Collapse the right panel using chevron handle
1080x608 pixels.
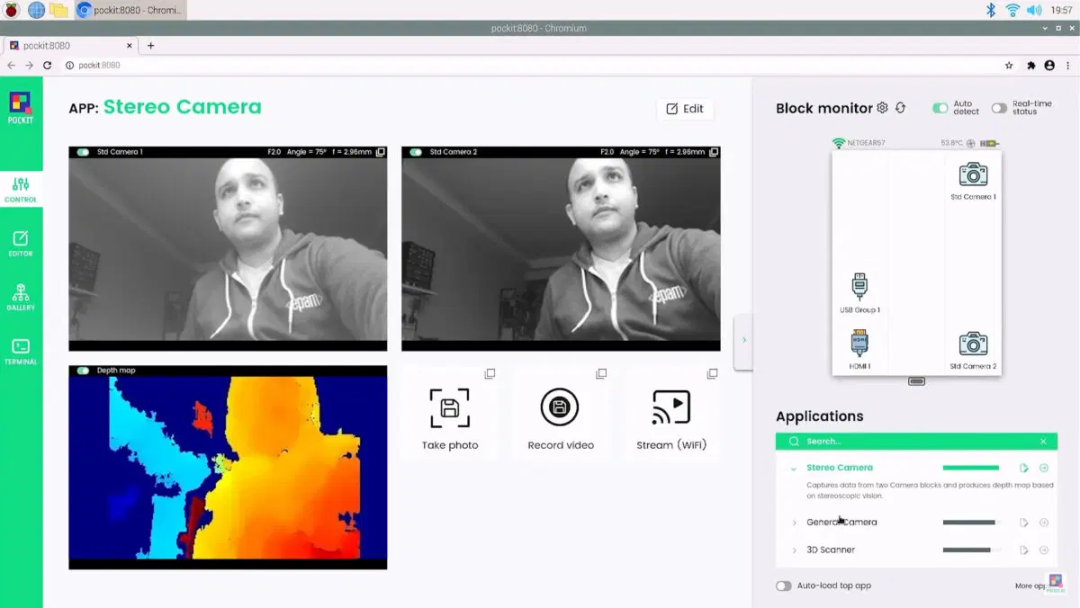[x=743, y=340]
